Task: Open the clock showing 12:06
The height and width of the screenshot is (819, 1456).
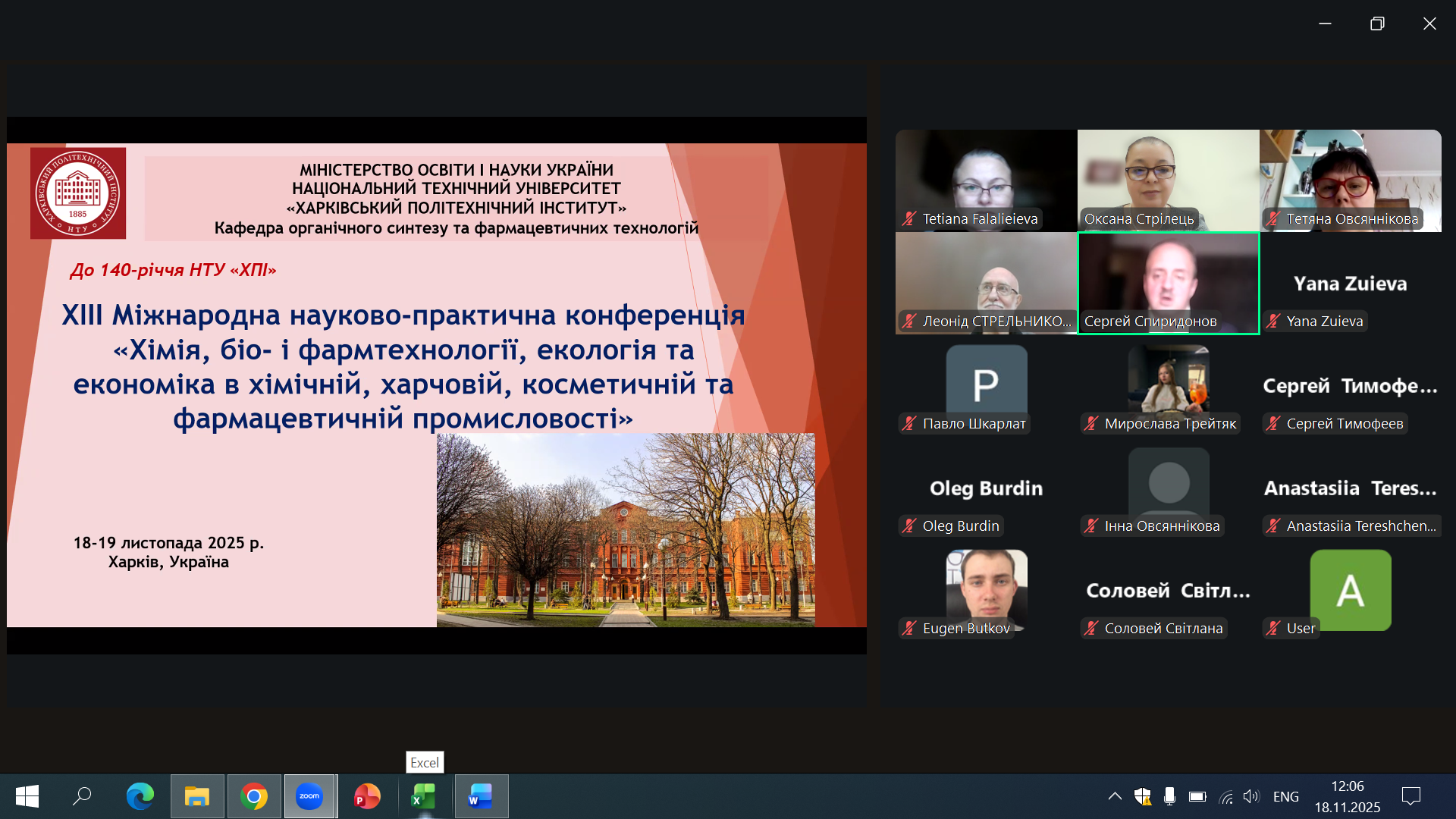Action: click(x=1347, y=796)
